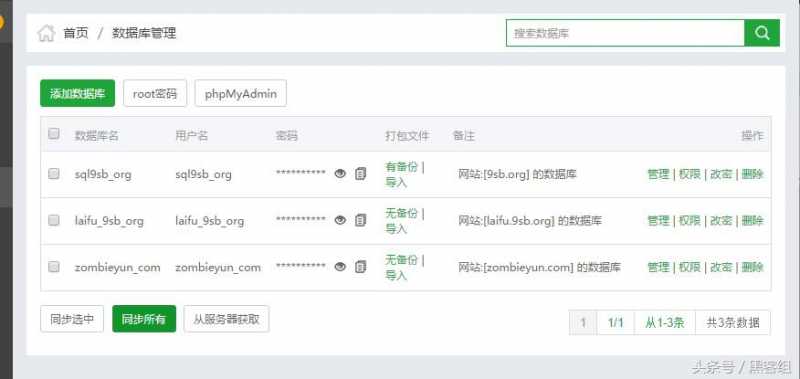This screenshot has height=379, width=800.
Task: Click 管理 for sql9sb_org database
Action: pos(658,174)
